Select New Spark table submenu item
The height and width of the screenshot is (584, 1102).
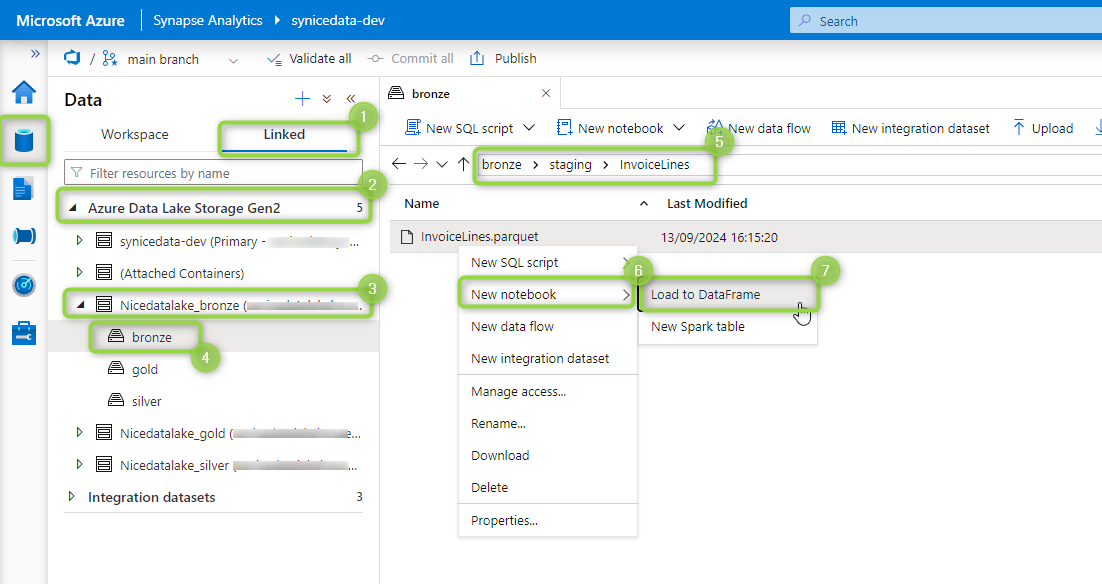pyautogui.click(x=728, y=326)
